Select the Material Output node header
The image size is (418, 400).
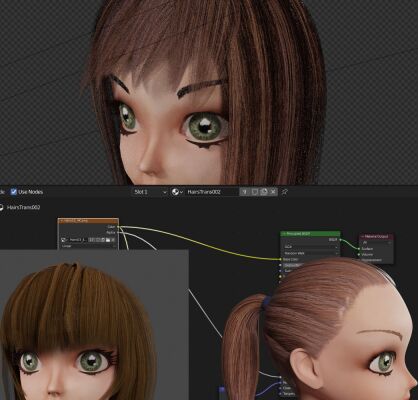click(x=376, y=236)
